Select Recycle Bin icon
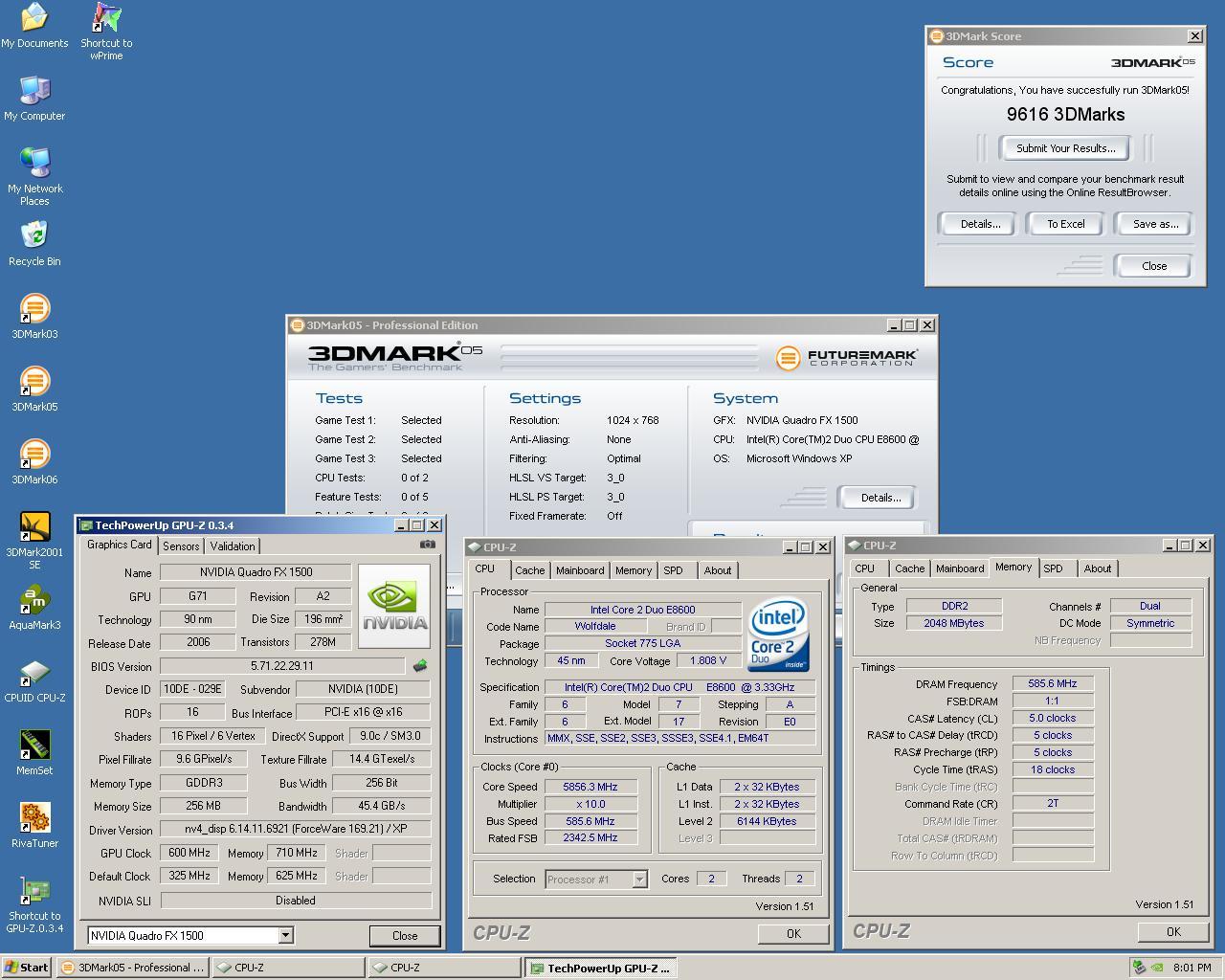Viewport: 1225px width, 980px height. [34, 244]
